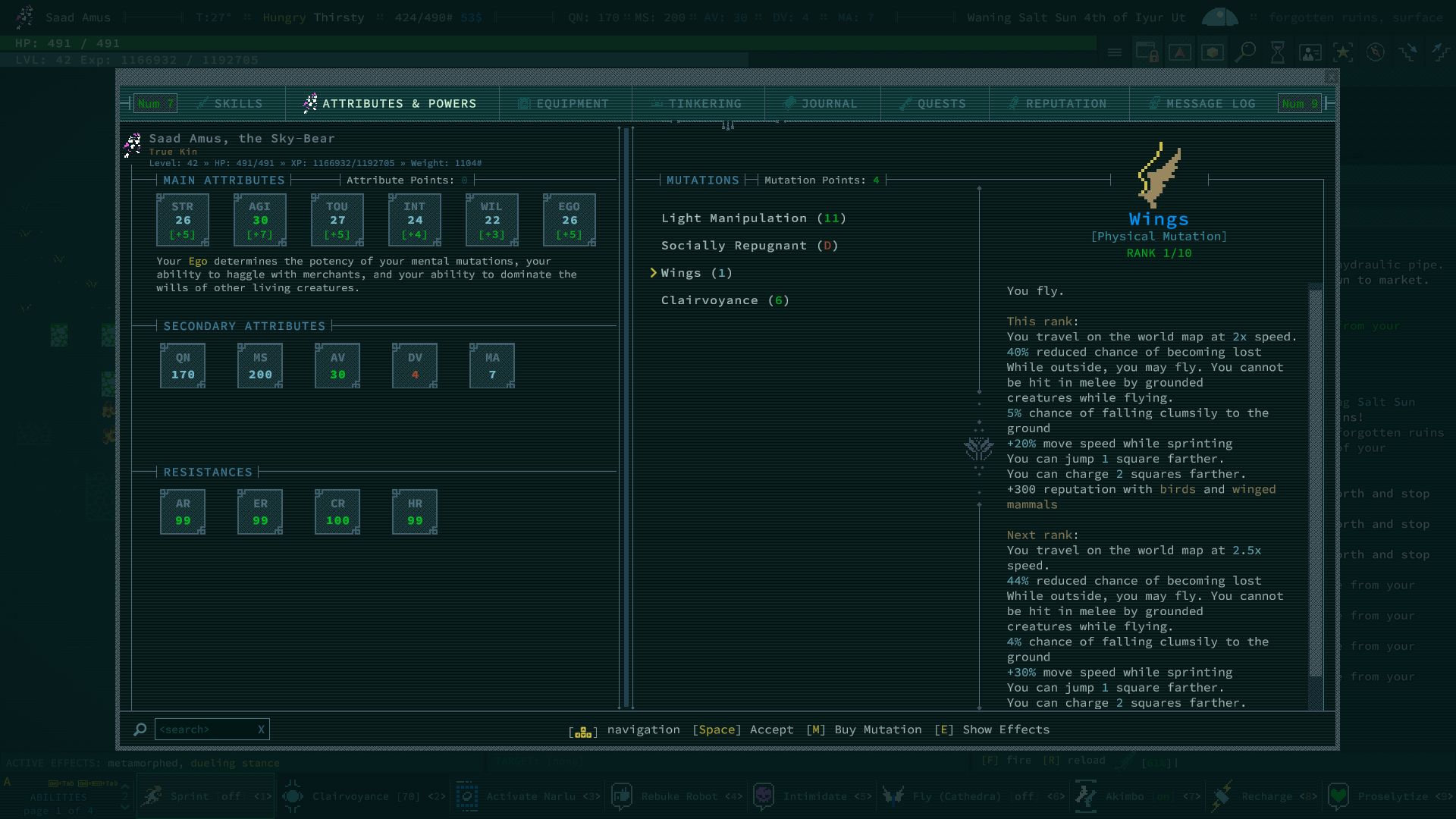The height and width of the screenshot is (819, 1456).
Task: Click the red arrow map icon
Action: (x=1179, y=52)
